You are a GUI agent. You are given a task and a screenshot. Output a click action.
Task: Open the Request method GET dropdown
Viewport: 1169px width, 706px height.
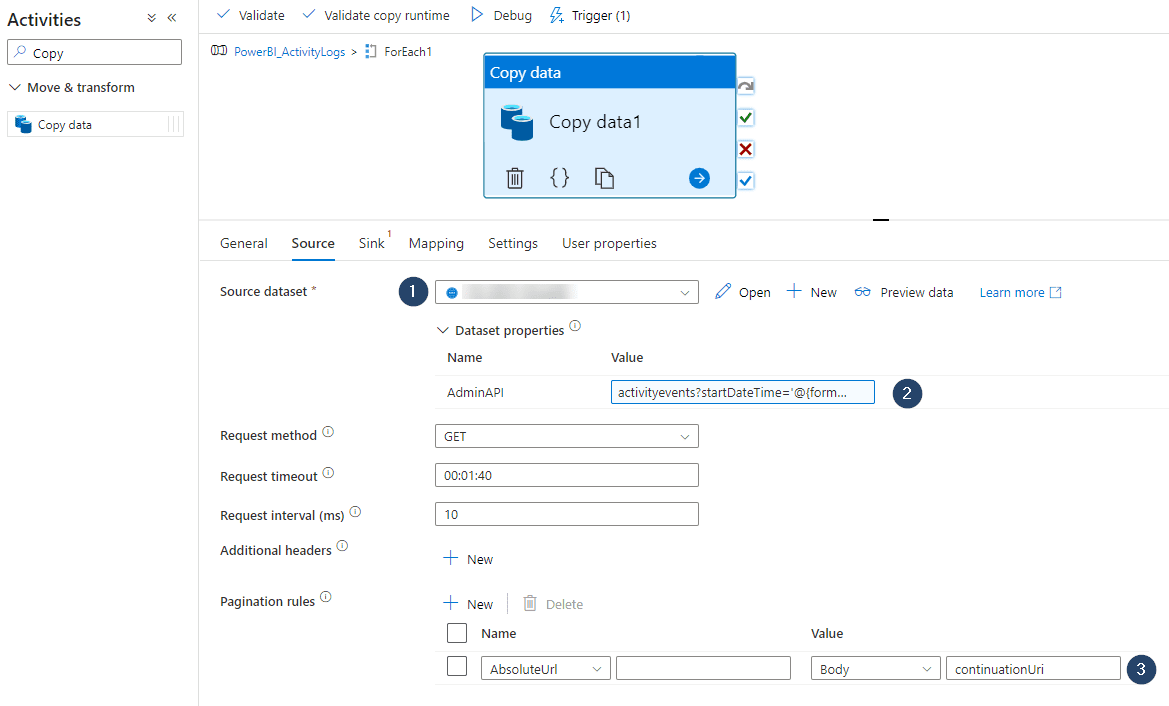tap(566, 436)
